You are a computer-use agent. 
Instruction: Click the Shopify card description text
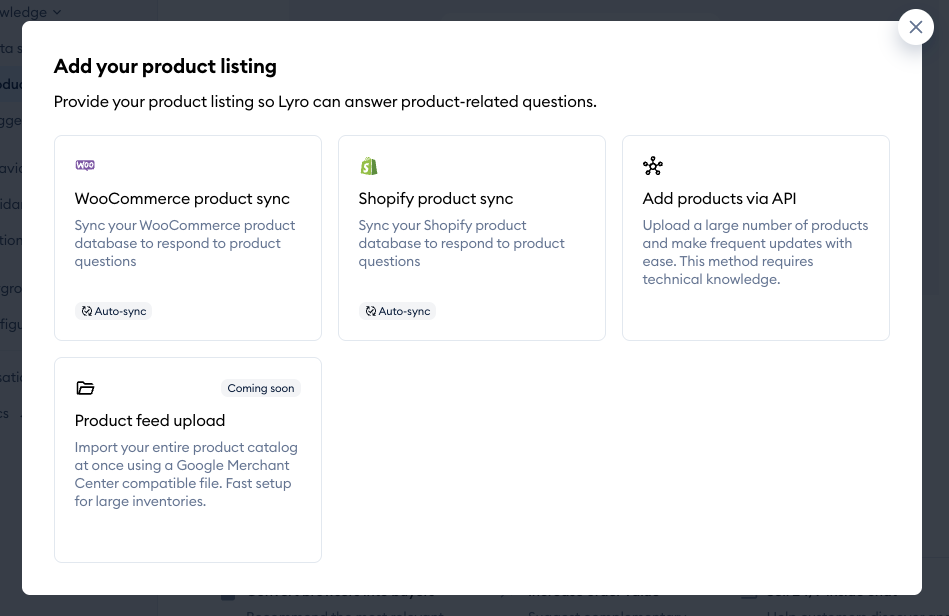click(461, 243)
